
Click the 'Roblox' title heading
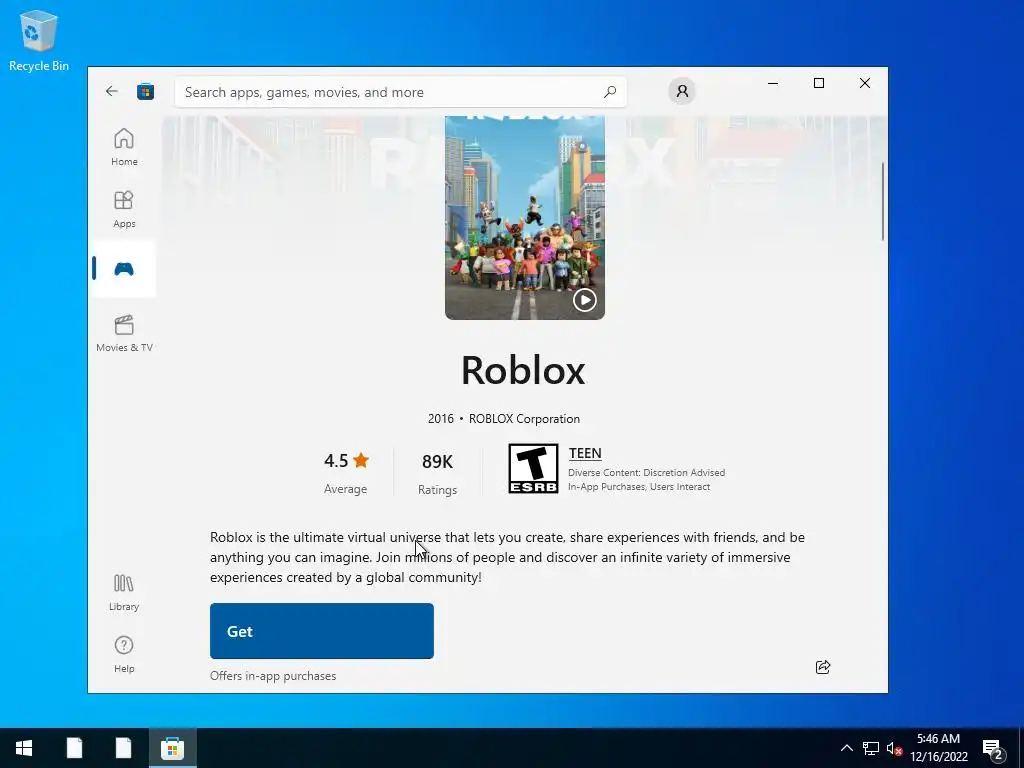(x=523, y=370)
